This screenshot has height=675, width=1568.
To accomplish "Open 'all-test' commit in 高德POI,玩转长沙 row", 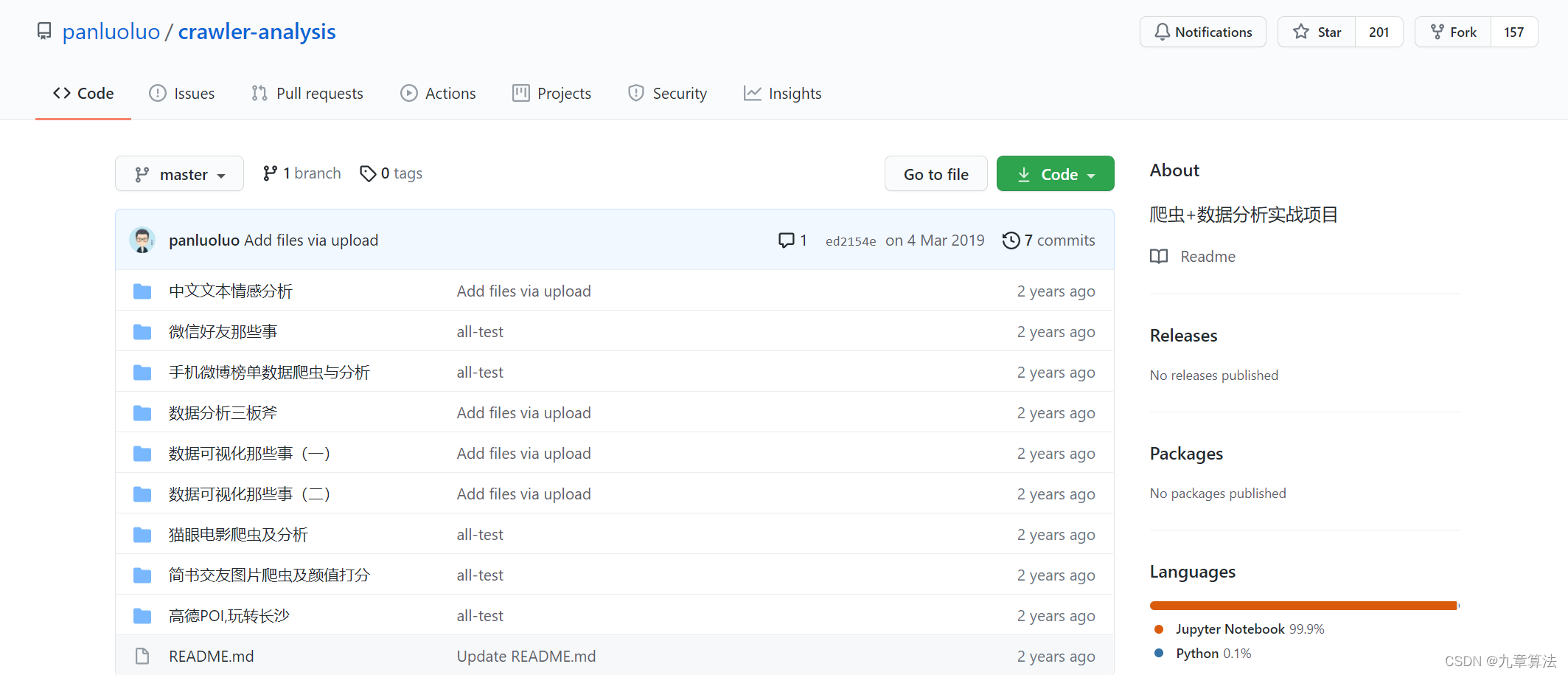I will 480,616.
